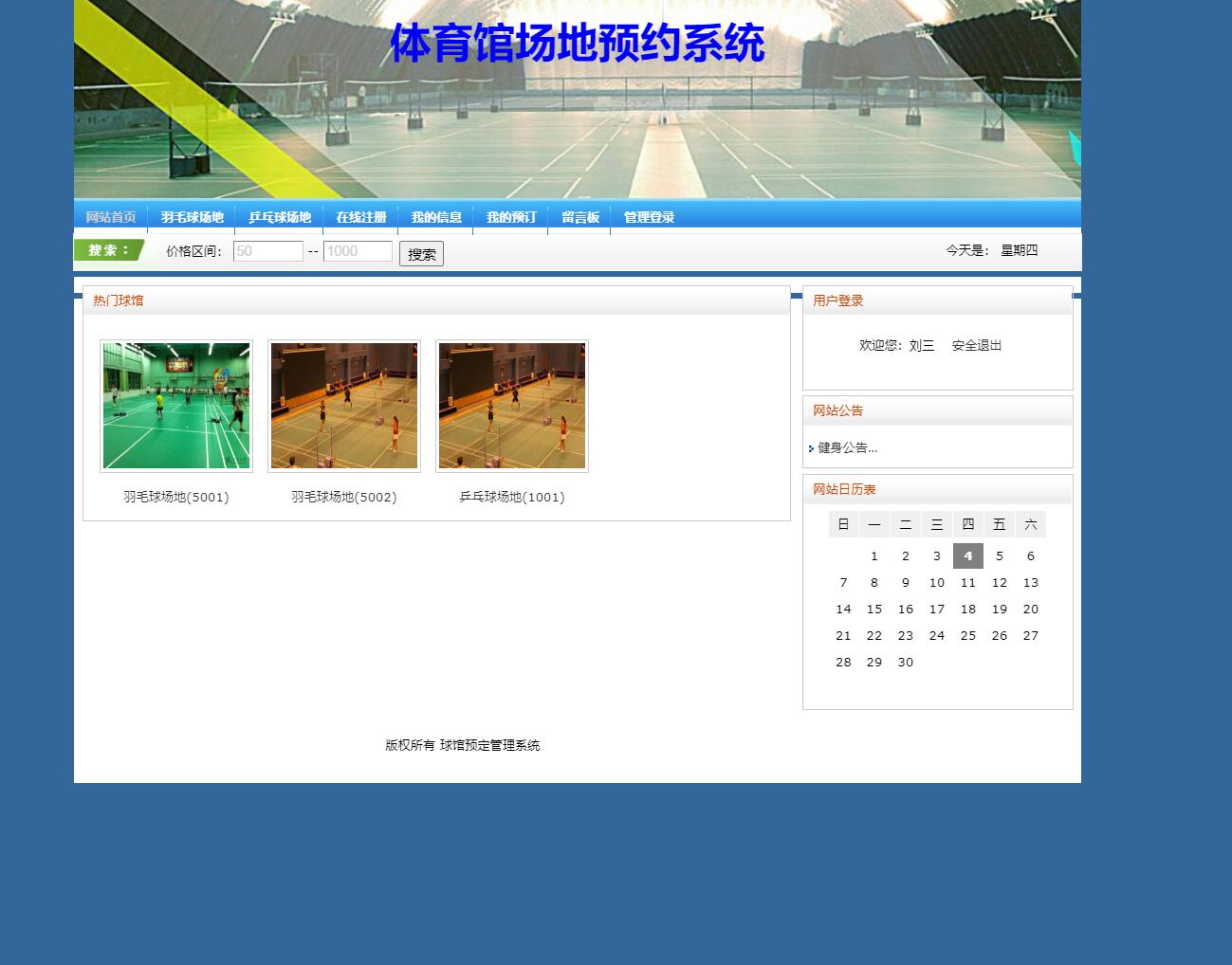Open the 在线注册 registration page
Screen dimensions: 1232x965
360,216
